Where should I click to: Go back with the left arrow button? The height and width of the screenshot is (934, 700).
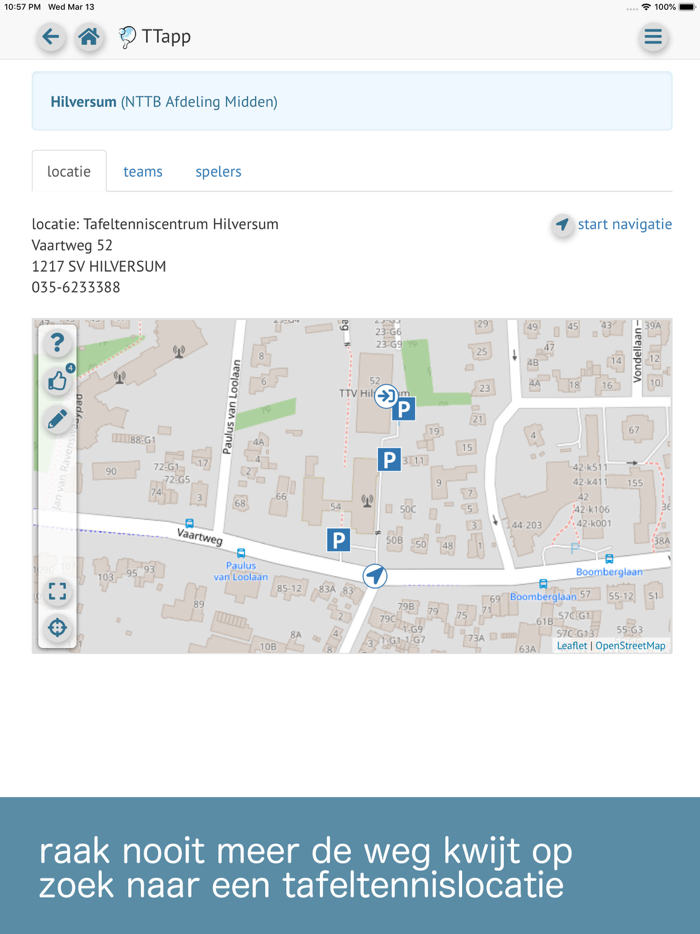51,37
